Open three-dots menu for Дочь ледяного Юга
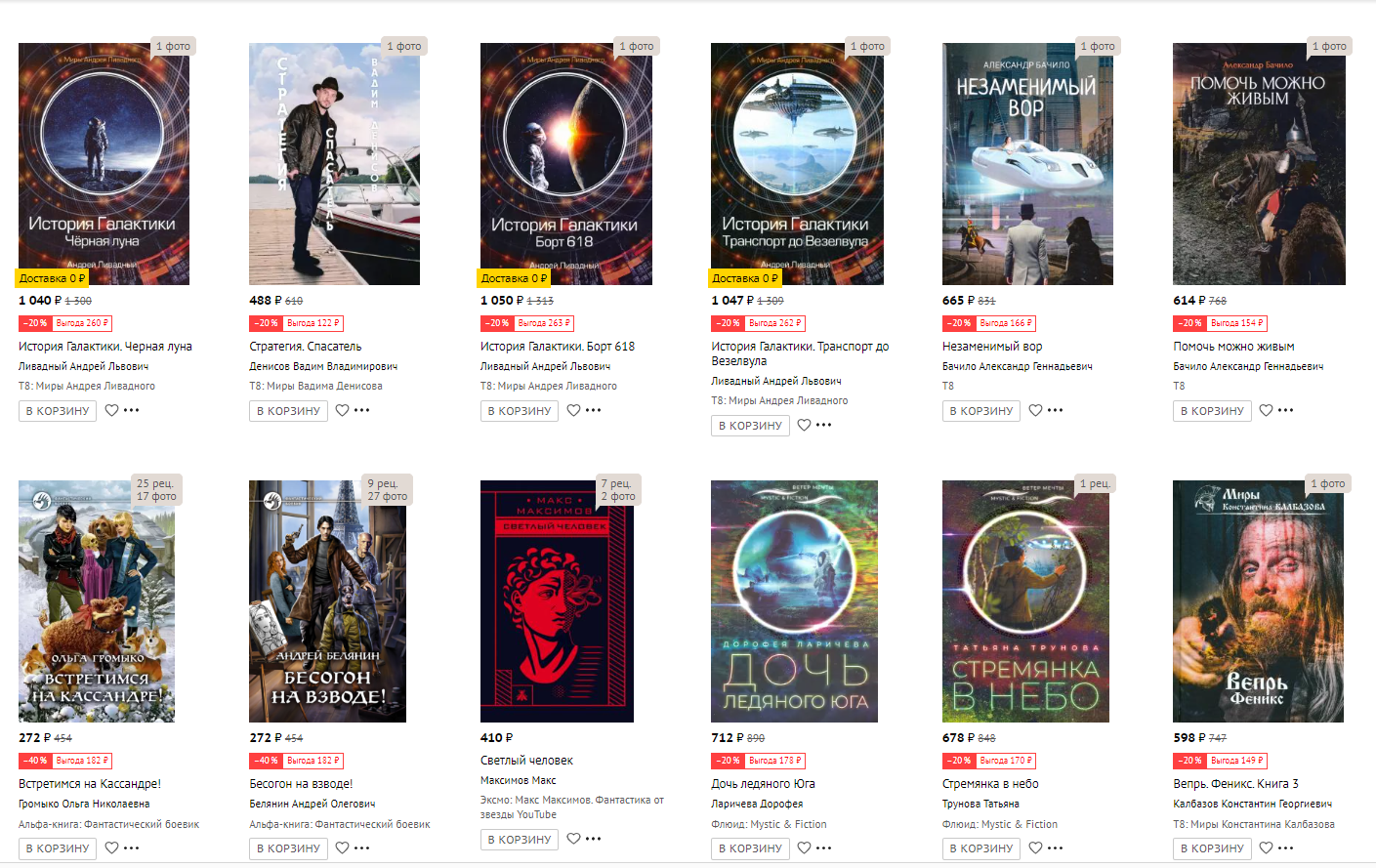The height and width of the screenshot is (868, 1376). [x=824, y=847]
